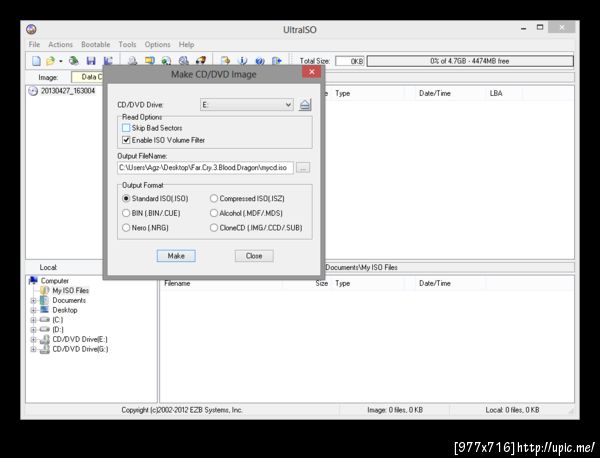600x458 pixels.
Task: Open the File menu
Action: point(34,44)
